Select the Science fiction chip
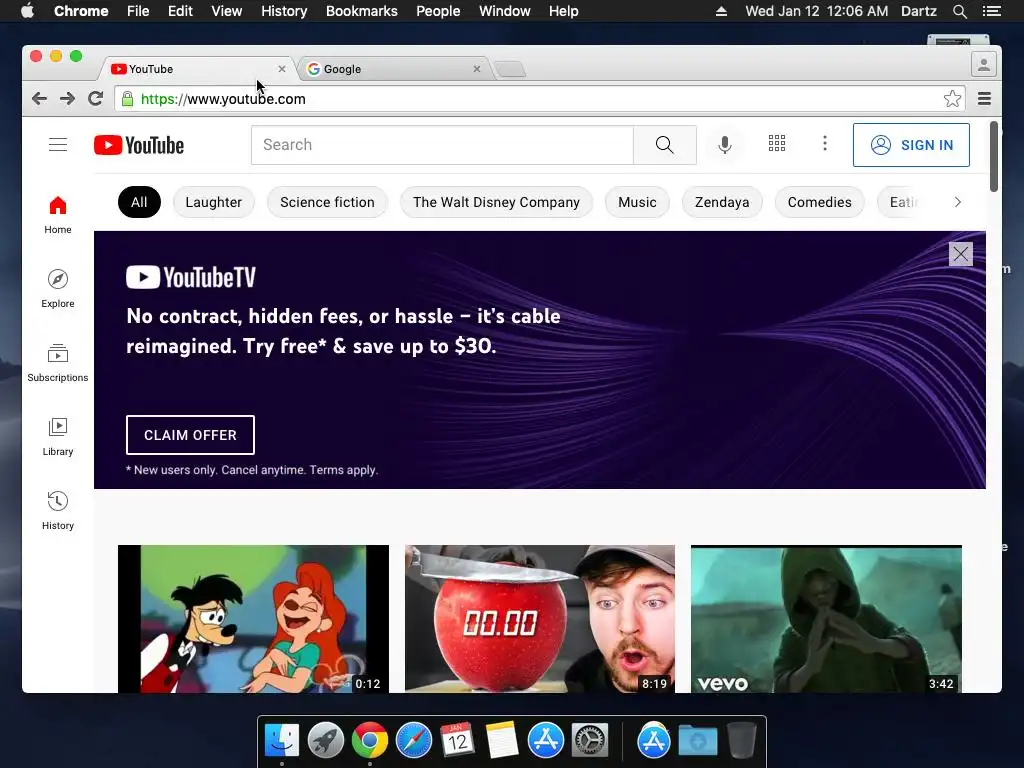The image size is (1024, 768). 327,202
